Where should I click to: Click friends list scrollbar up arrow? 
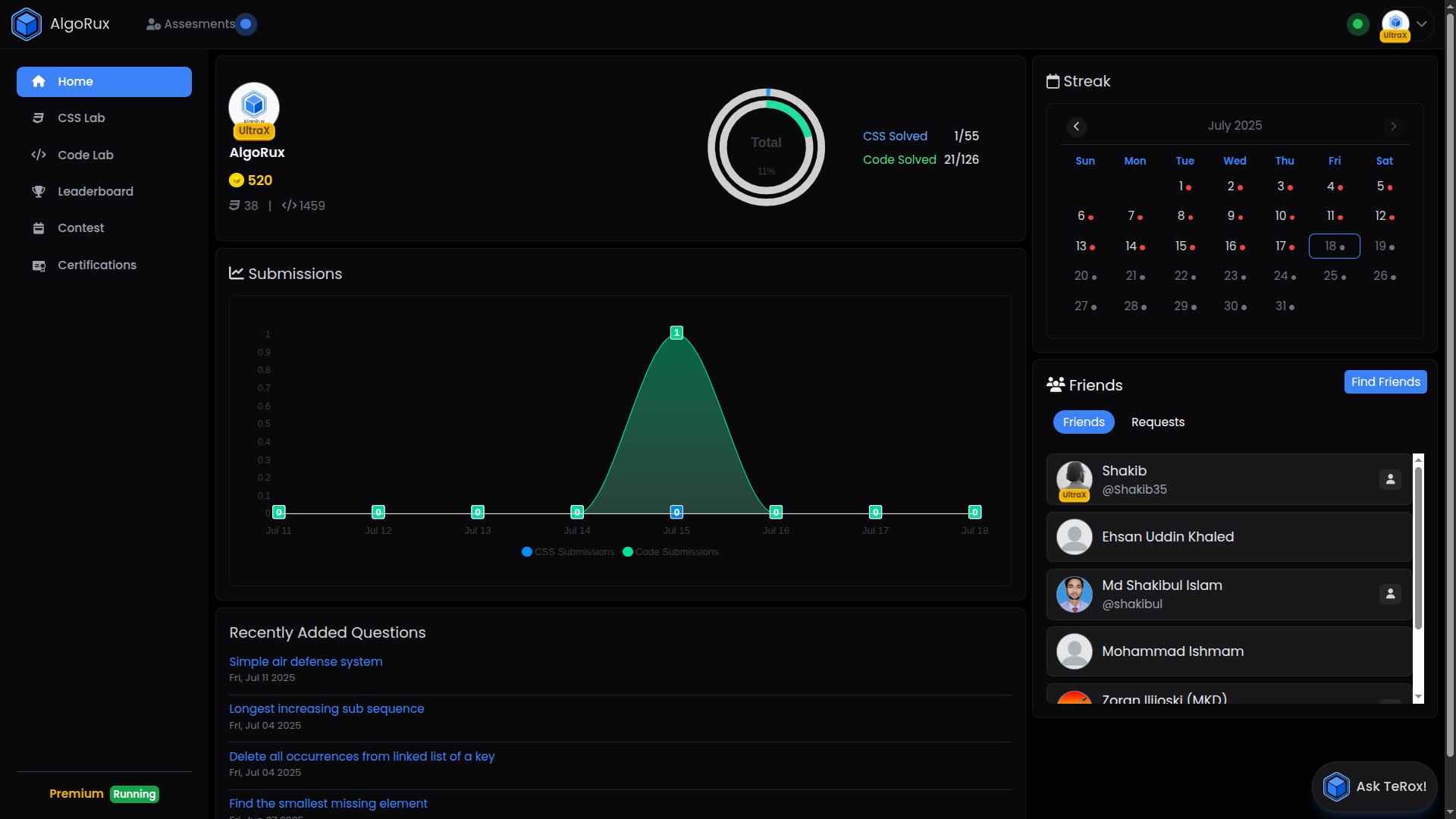point(1418,460)
